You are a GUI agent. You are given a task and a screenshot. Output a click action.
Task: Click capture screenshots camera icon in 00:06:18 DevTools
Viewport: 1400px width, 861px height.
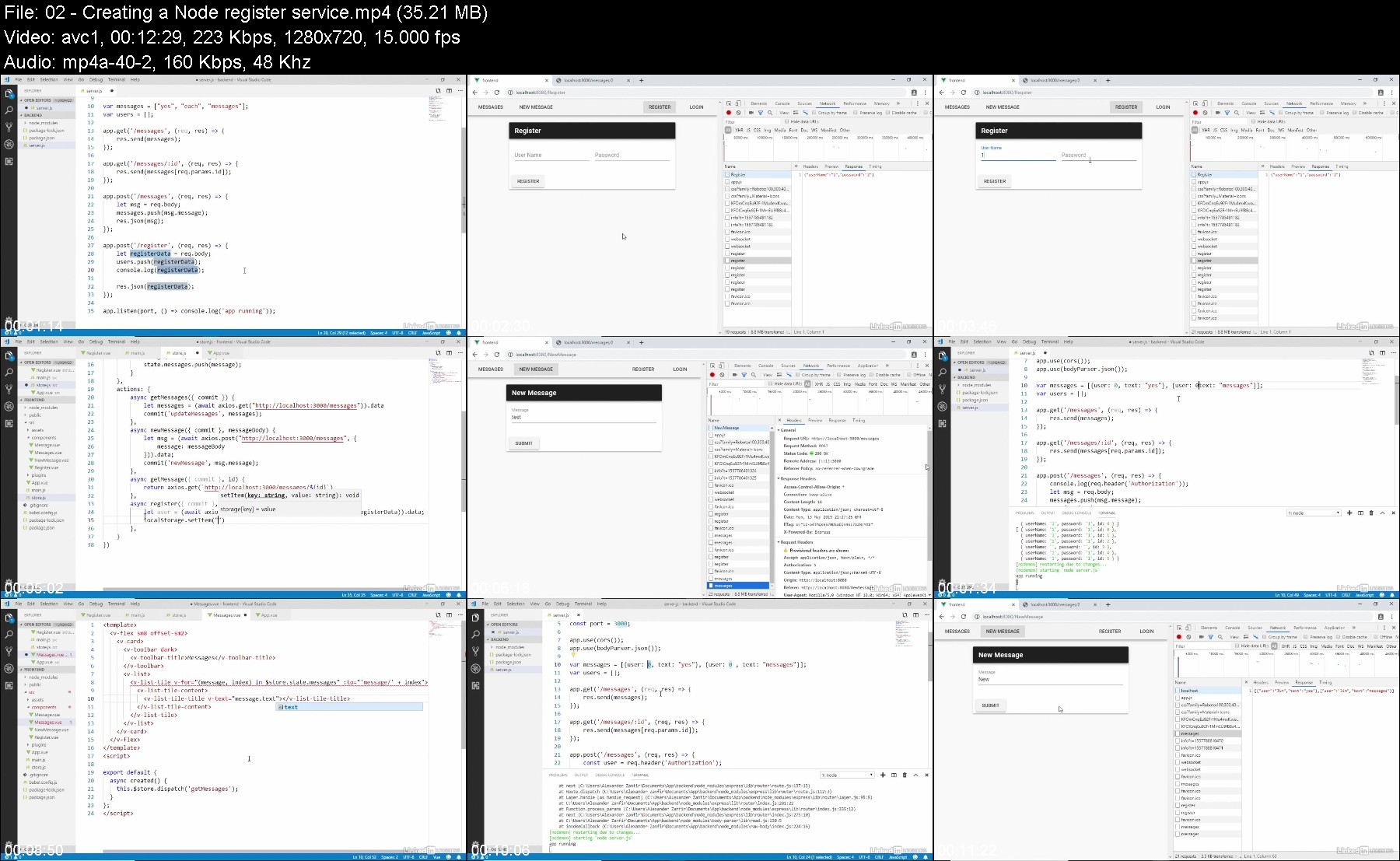click(735, 375)
